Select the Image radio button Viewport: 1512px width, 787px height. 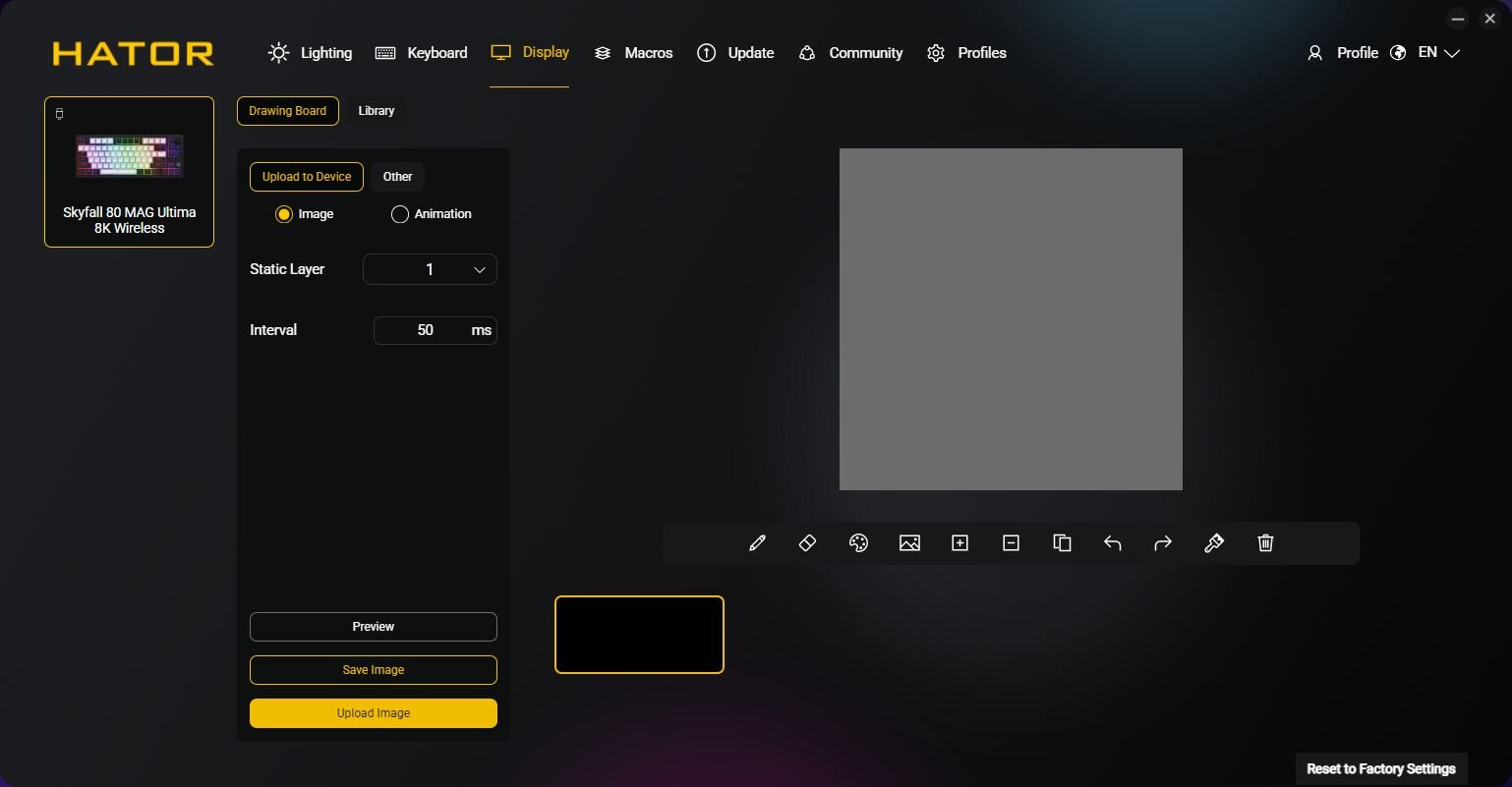point(284,214)
